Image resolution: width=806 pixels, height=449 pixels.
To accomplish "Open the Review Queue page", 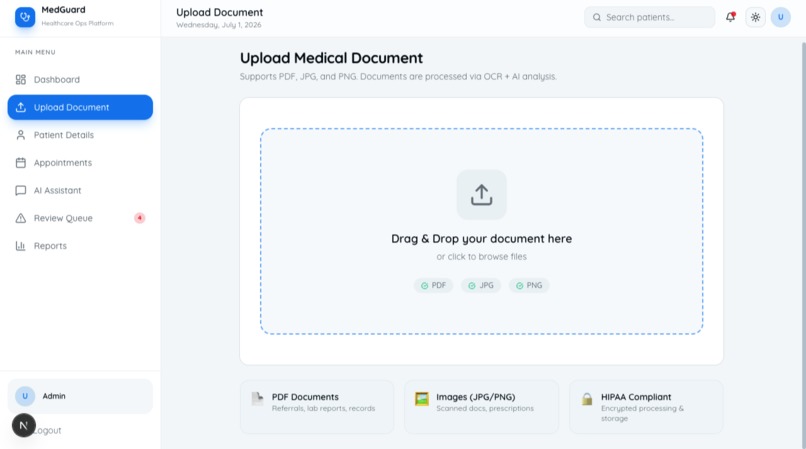I will coord(80,219).
